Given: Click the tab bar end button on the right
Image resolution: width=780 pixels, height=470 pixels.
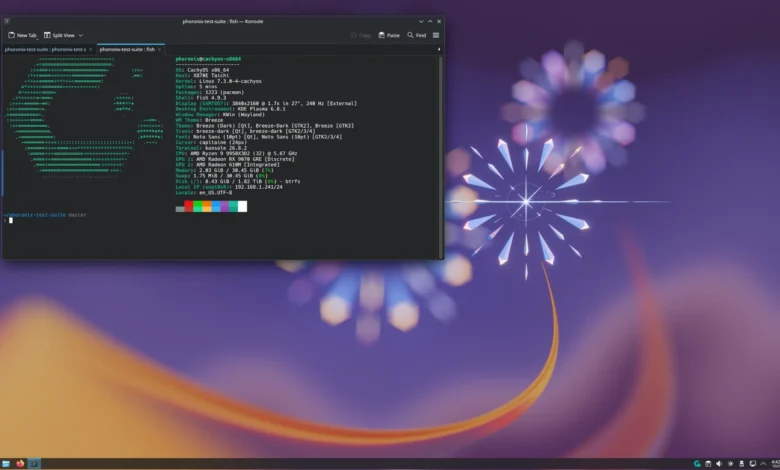Looking at the screenshot, I should (x=439, y=49).
